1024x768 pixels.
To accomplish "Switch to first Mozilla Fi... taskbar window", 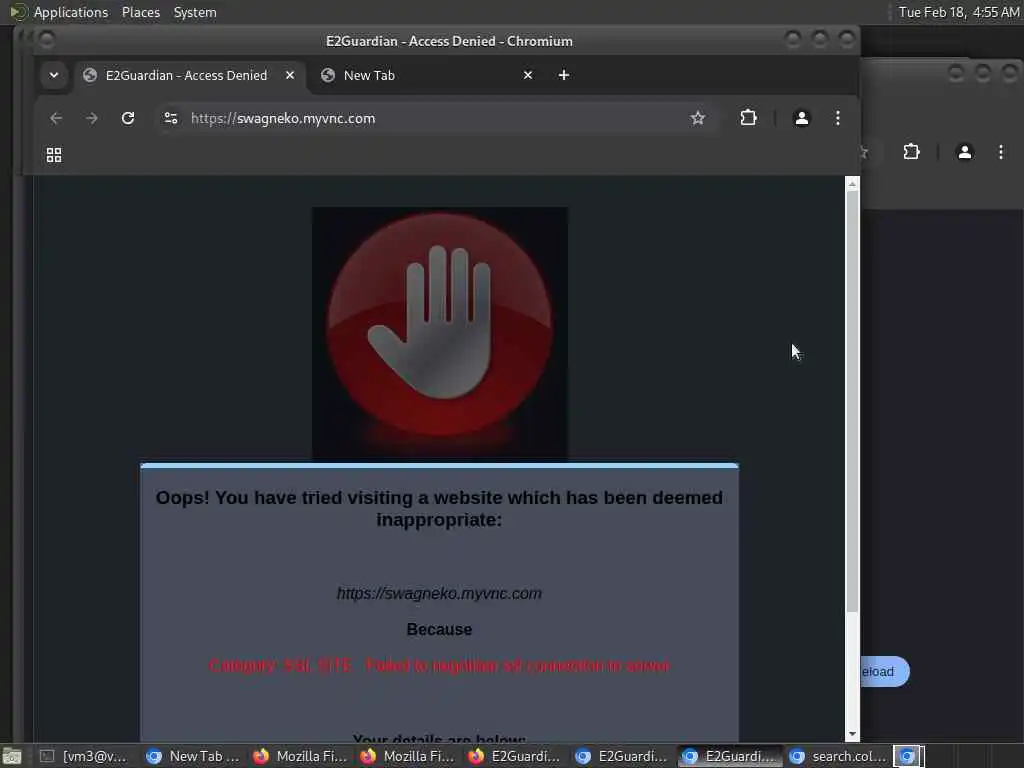I will [x=301, y=756].
